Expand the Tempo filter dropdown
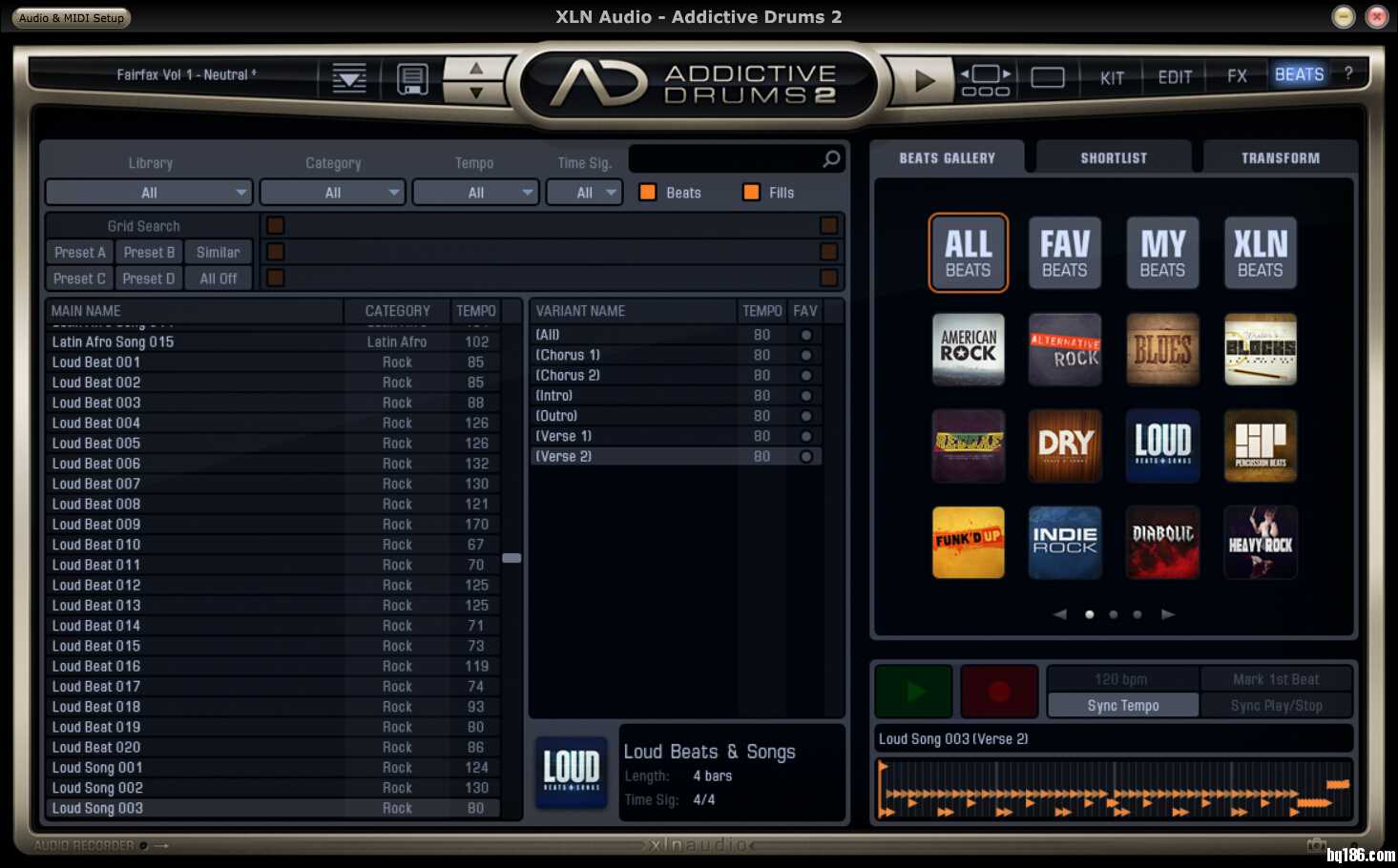 pyautogui.click(x=475, y=193)
